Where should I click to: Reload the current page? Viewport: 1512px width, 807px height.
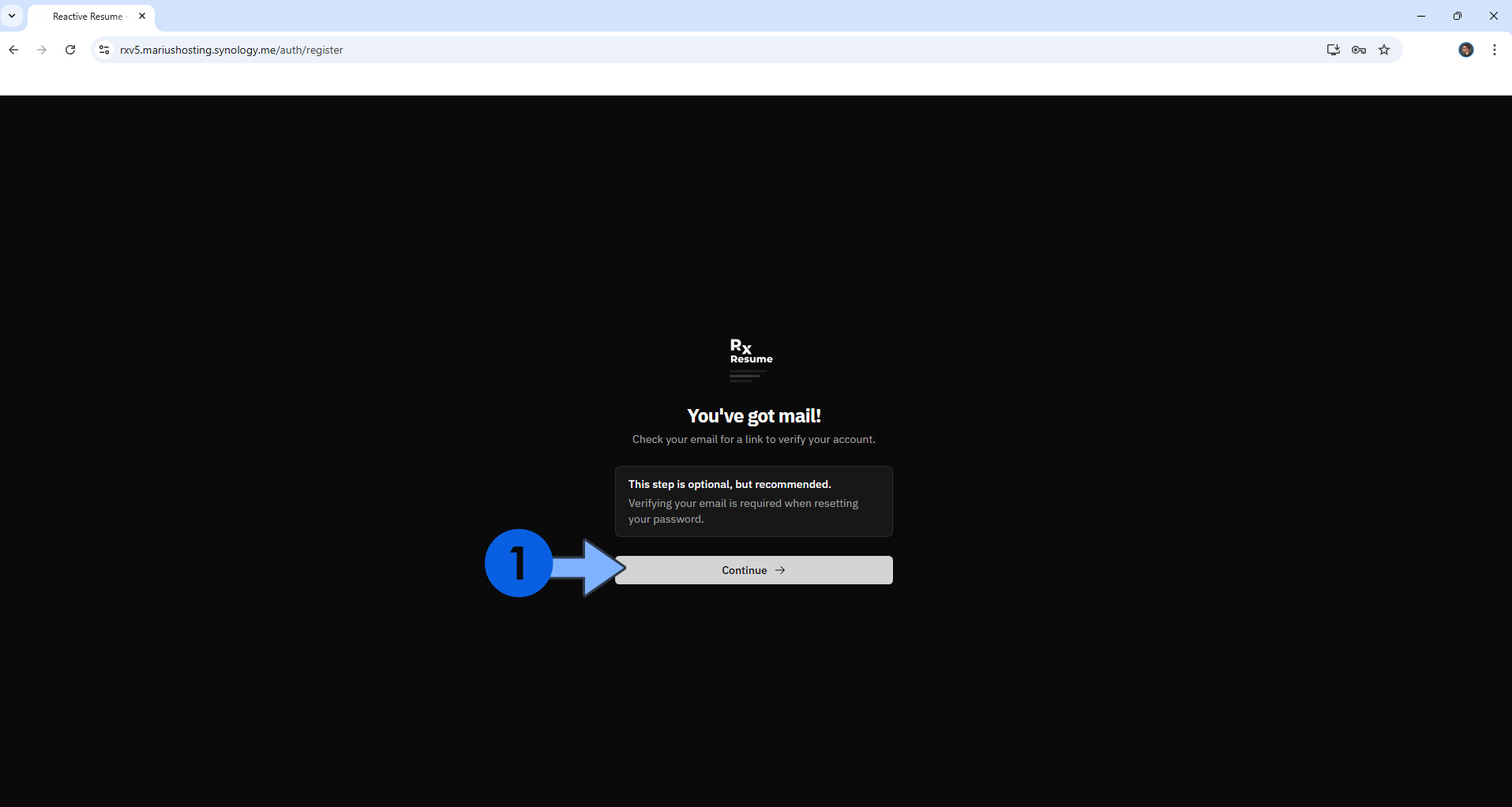[70, 50]
